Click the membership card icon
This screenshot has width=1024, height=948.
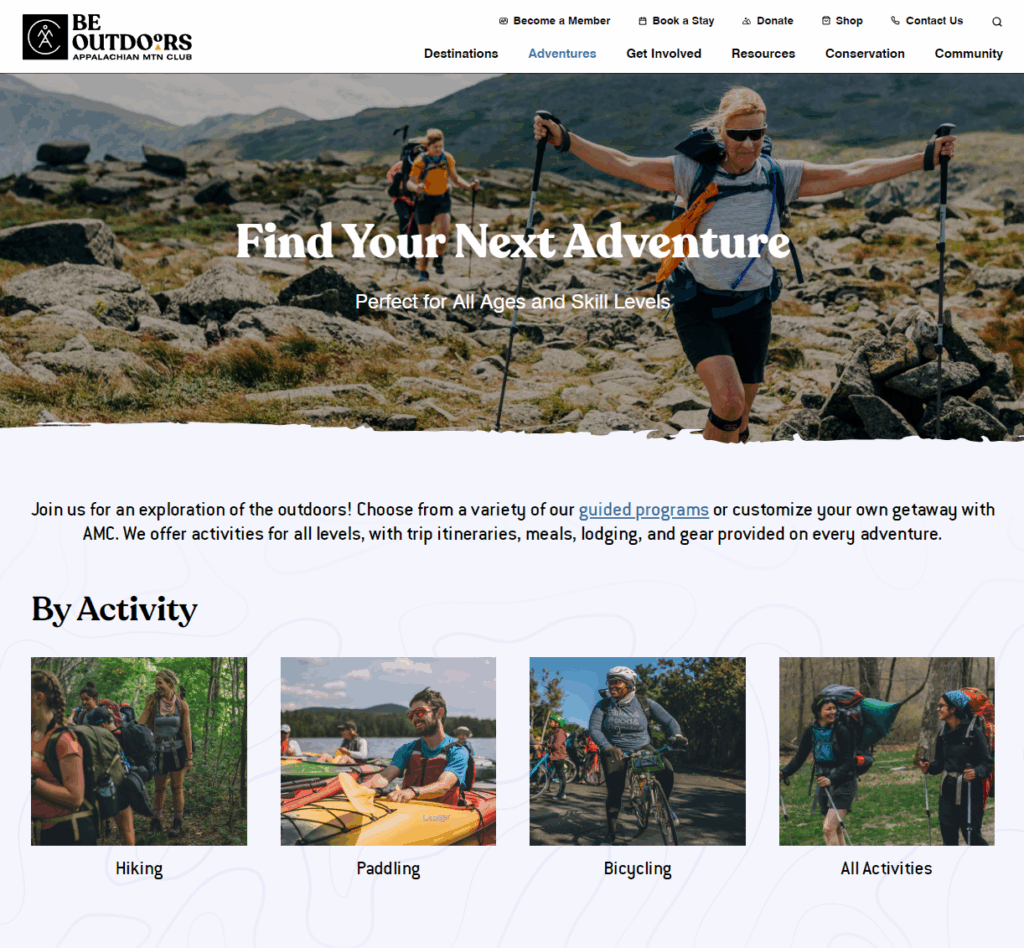click(504, 21)
